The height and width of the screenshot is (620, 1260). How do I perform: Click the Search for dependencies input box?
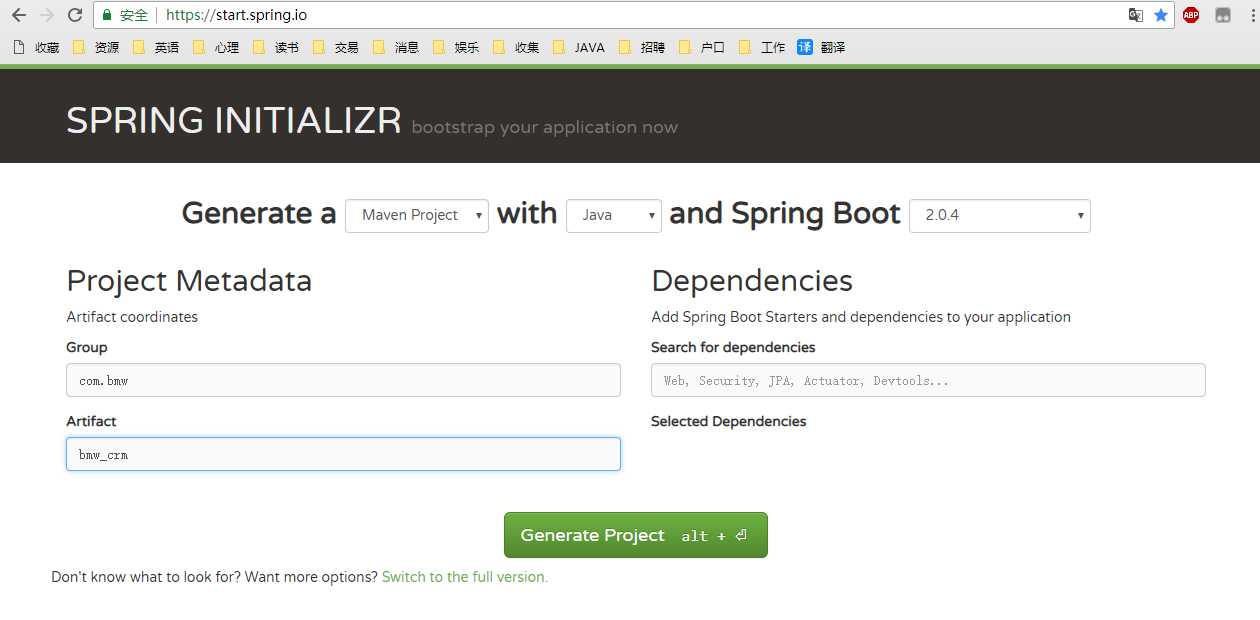[x=928, y=380]
